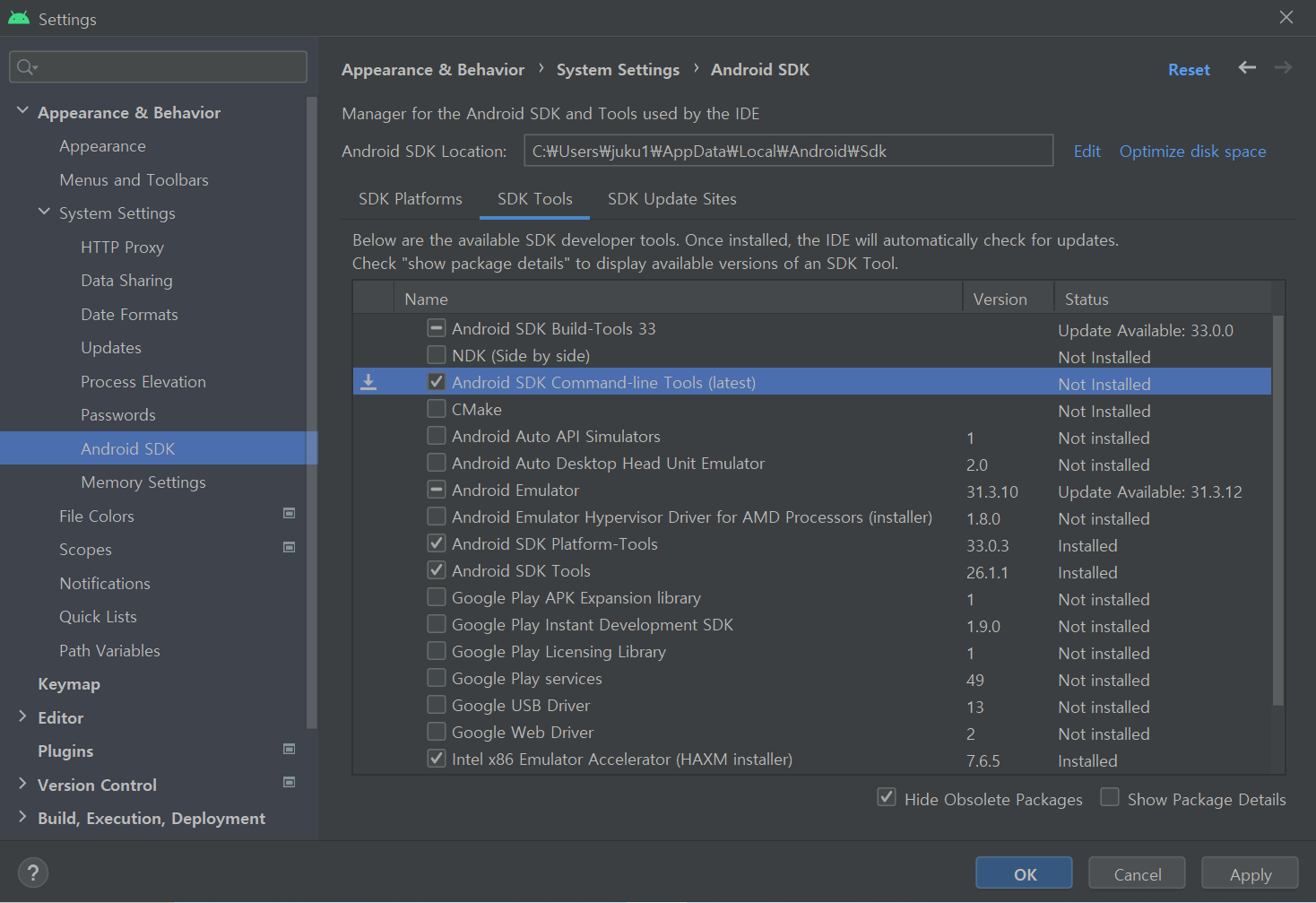
Task: Uncheck Intel x86 Emulator Accelerator (HAXM installer)
Action: [437, 759]
